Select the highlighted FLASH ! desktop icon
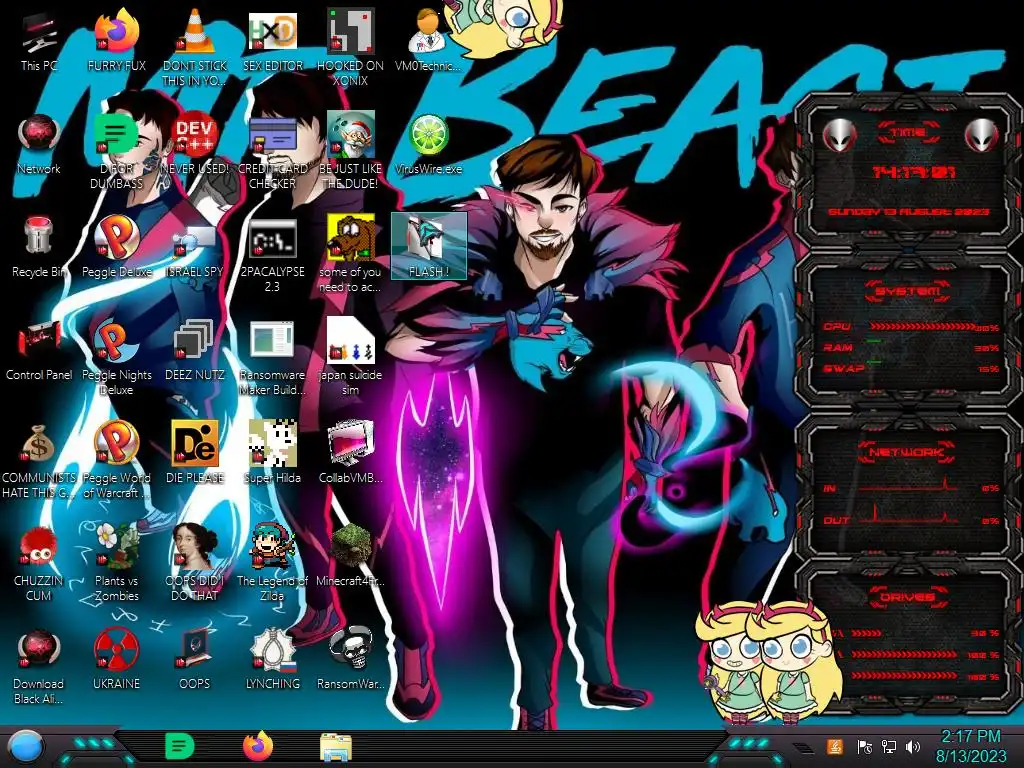This screenshot has width=1024, height=768. tap(428, 246)
